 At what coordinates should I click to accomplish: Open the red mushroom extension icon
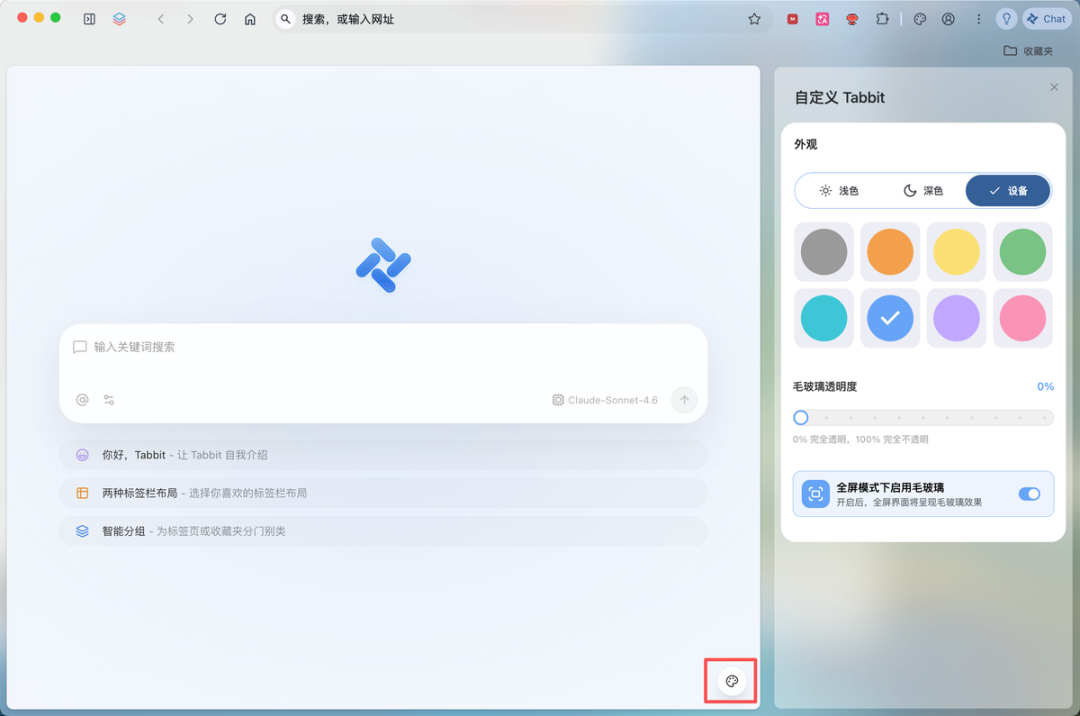pos(852,19)
